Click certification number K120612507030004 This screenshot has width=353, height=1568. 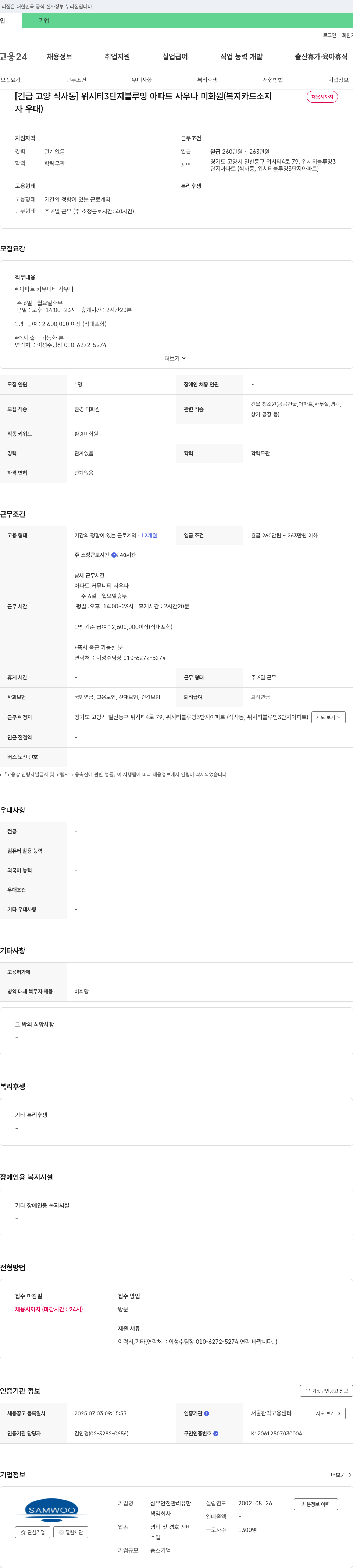[x=277, y=1434]
